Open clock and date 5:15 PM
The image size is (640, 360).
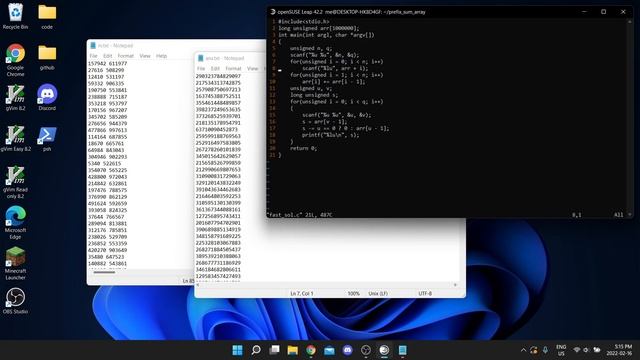tap(619, 350)
